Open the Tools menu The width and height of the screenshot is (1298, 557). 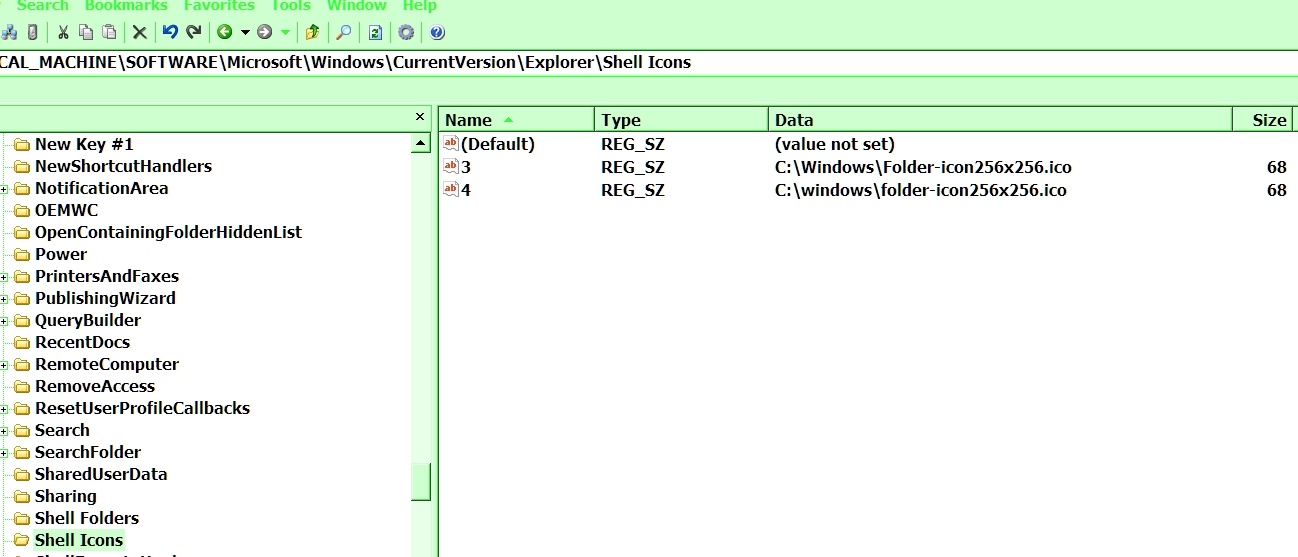291,6
